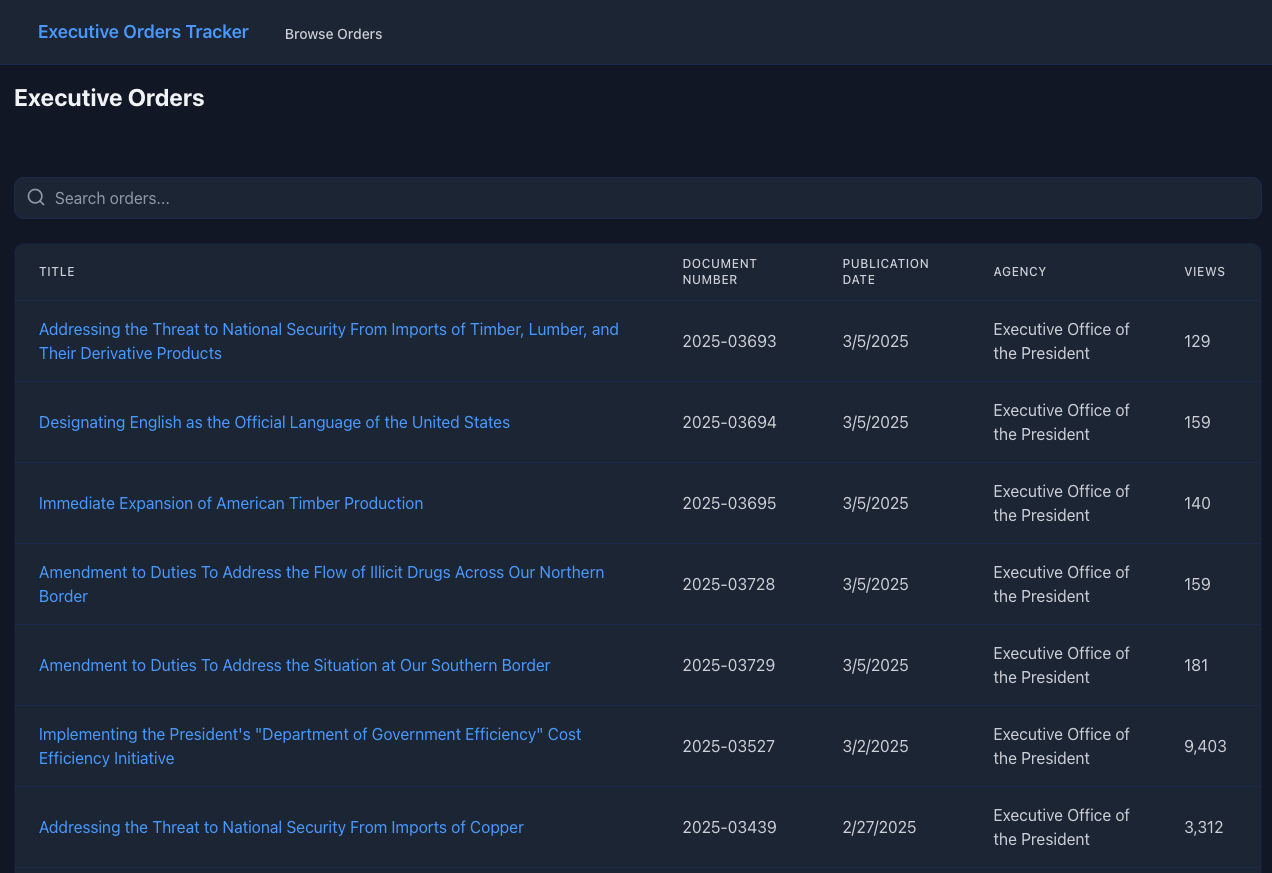Go to Browse Orders in the navbar
This screenshot has width=1272, height=873.
click(333, 34)
